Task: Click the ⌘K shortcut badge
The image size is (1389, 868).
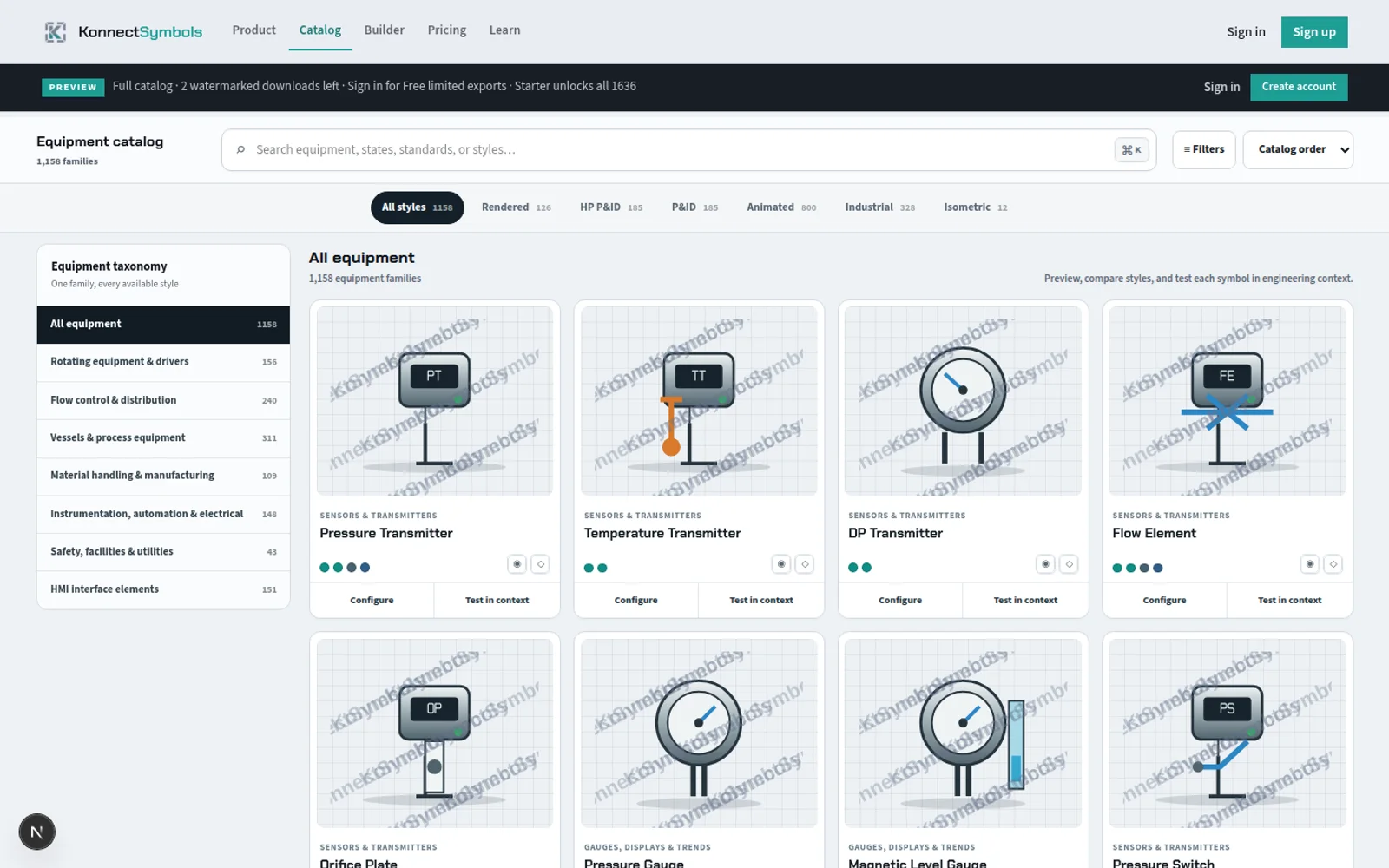Action: [1131, 149]
